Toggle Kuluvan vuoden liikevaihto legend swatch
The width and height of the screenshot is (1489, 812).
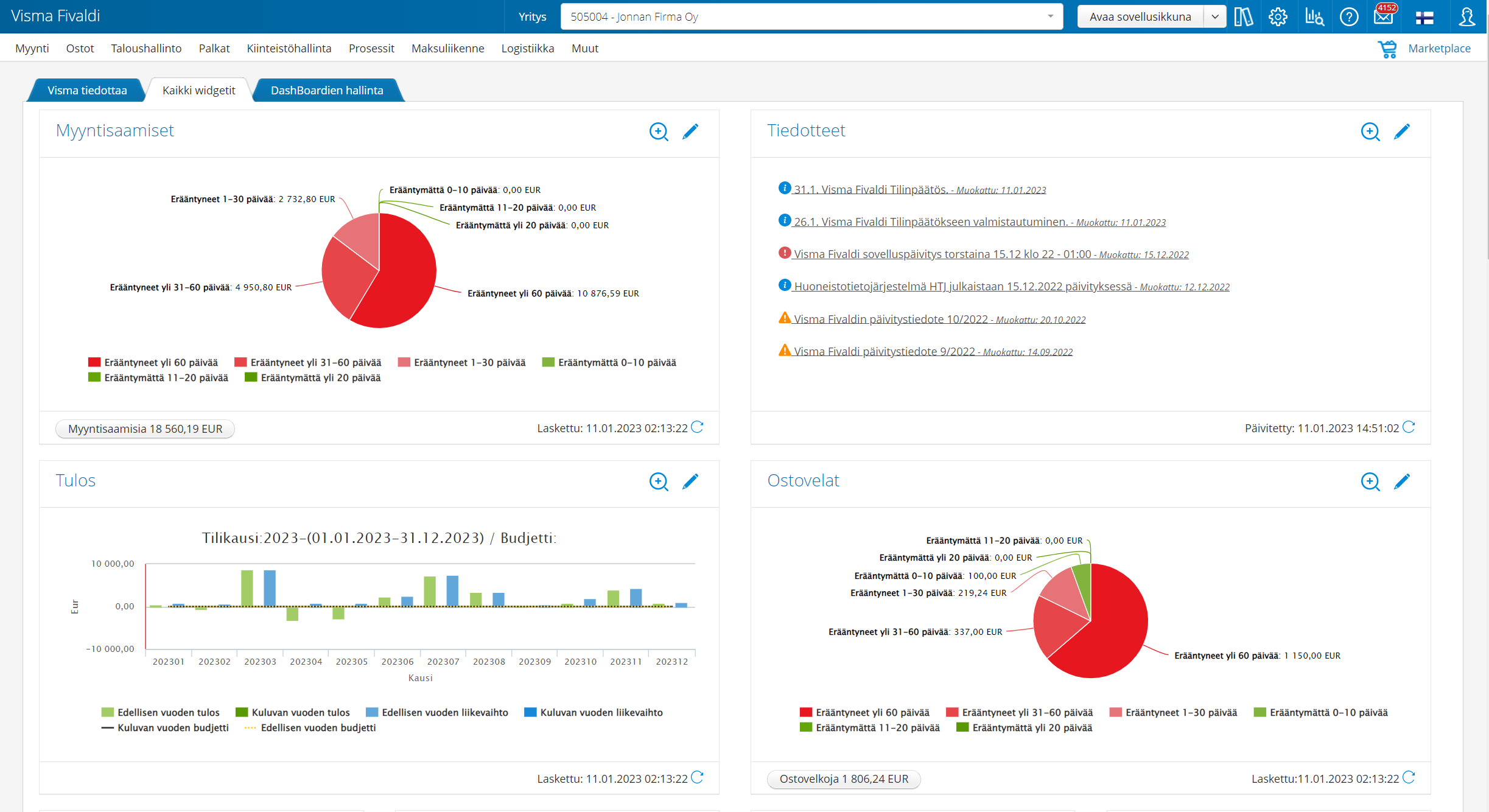pyautogui.click(x=530, y=713)
